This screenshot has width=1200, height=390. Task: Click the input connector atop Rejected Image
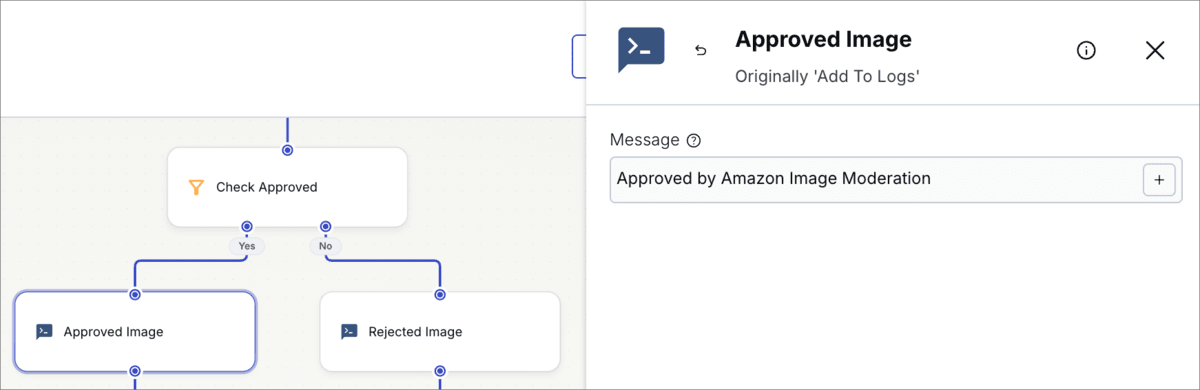(x=440, y=294)
